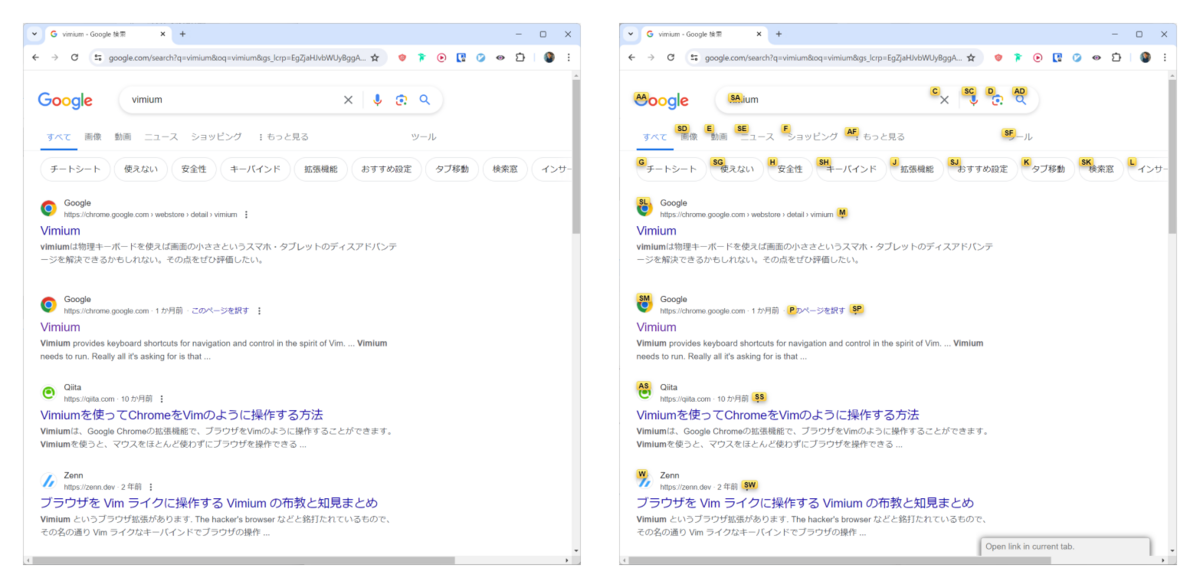Click the eye extension icon in left window
The height and width of the screenshot is (588, 1200).
click(500, 58)
